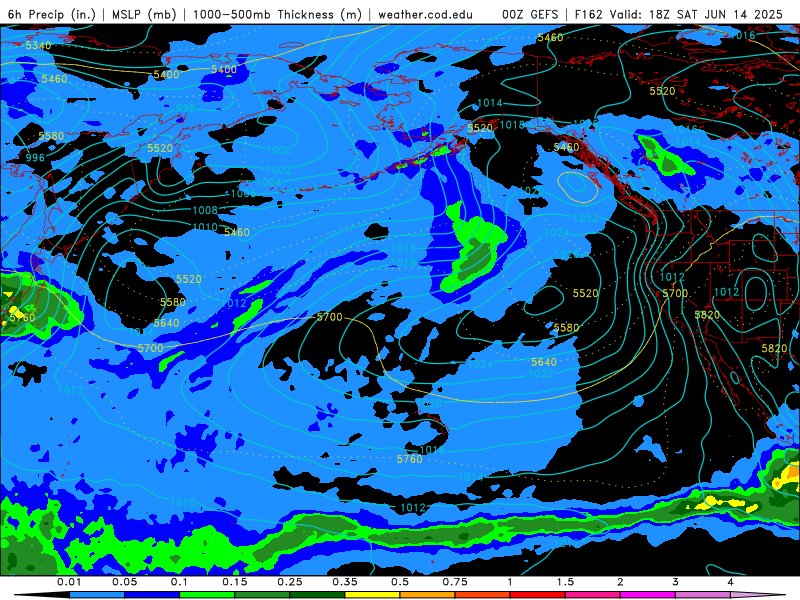Click the 1000 pressure contour label
Image resolution: width=800 pixels, height=600 pixels.
(279, 149)
